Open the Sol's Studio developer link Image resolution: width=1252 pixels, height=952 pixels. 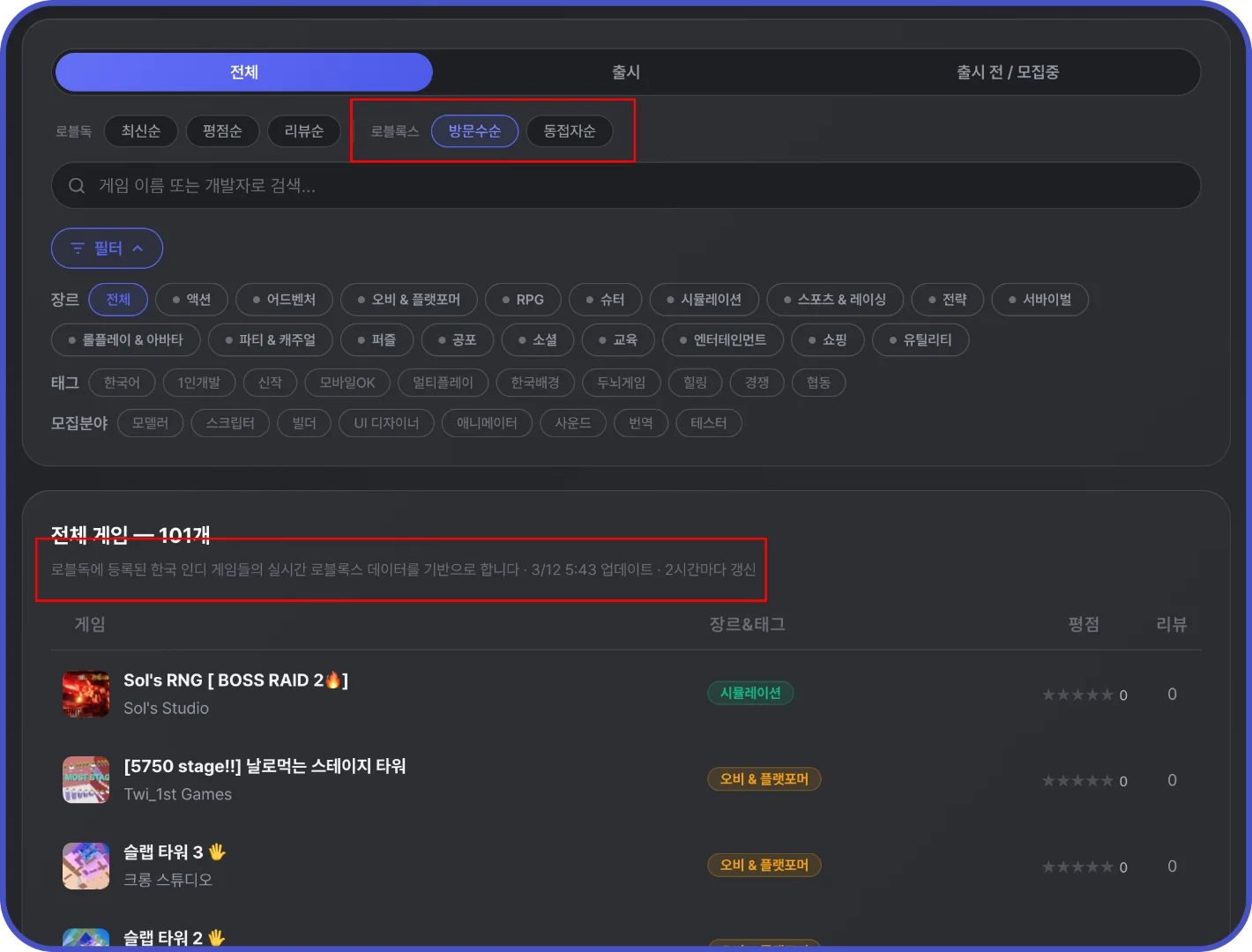click(166, 708)
